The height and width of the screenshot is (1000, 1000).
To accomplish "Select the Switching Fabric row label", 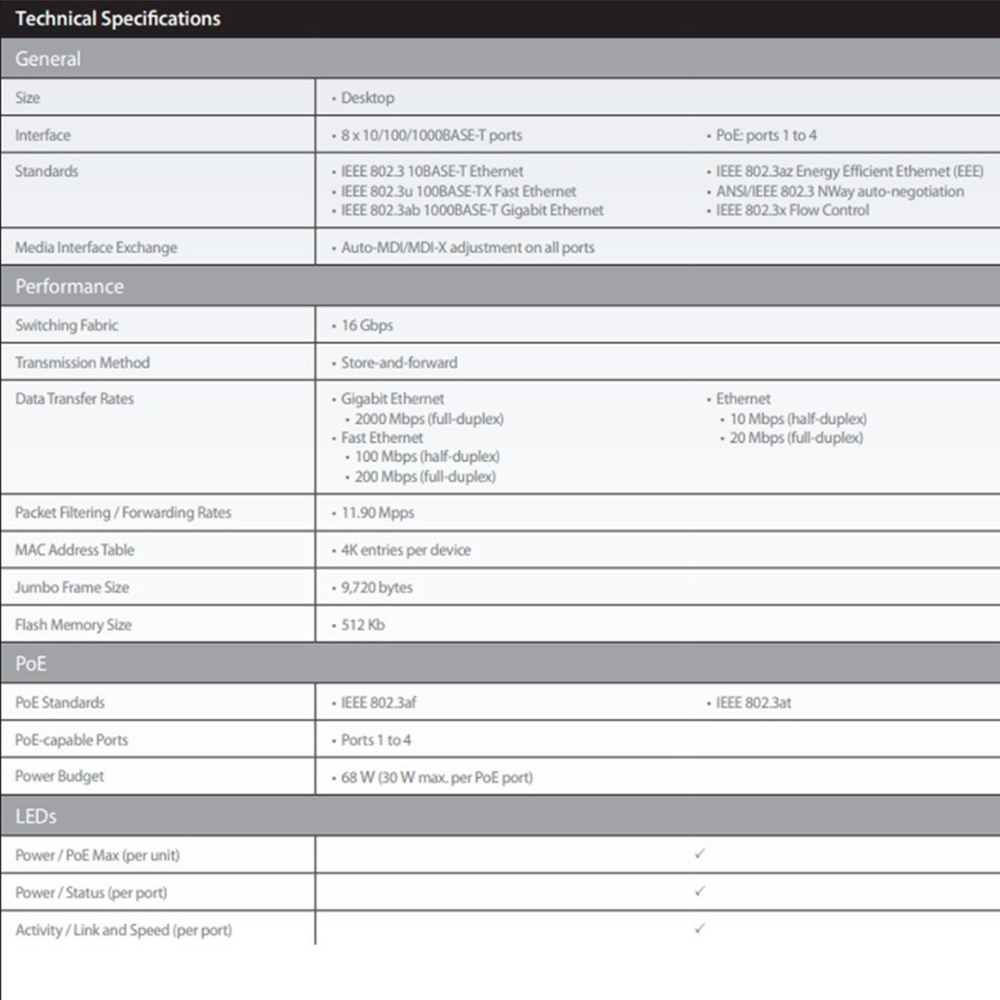I will coord(67,325).
